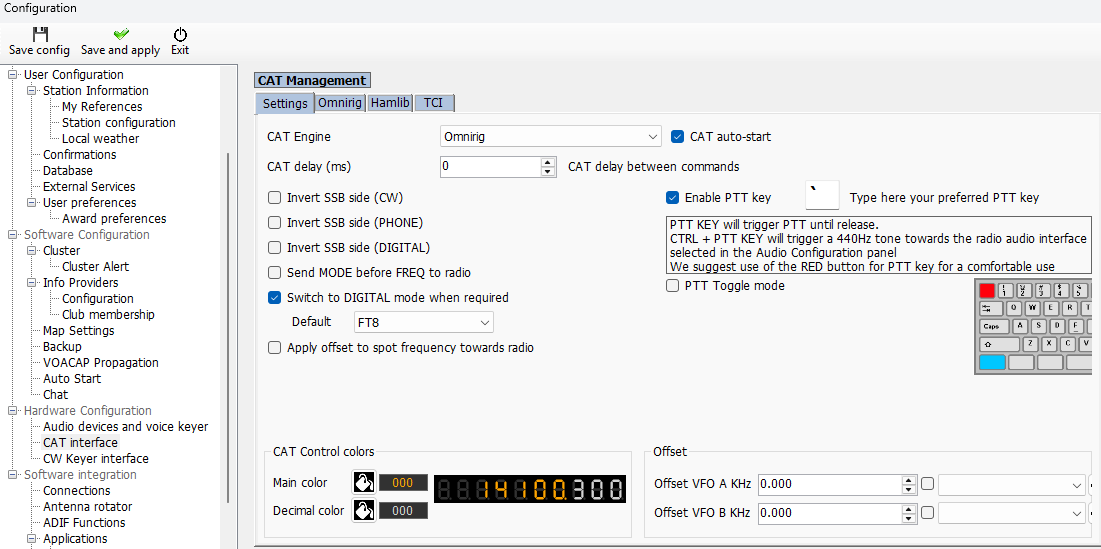Collapse the Software integration tree node

[11, 475]
